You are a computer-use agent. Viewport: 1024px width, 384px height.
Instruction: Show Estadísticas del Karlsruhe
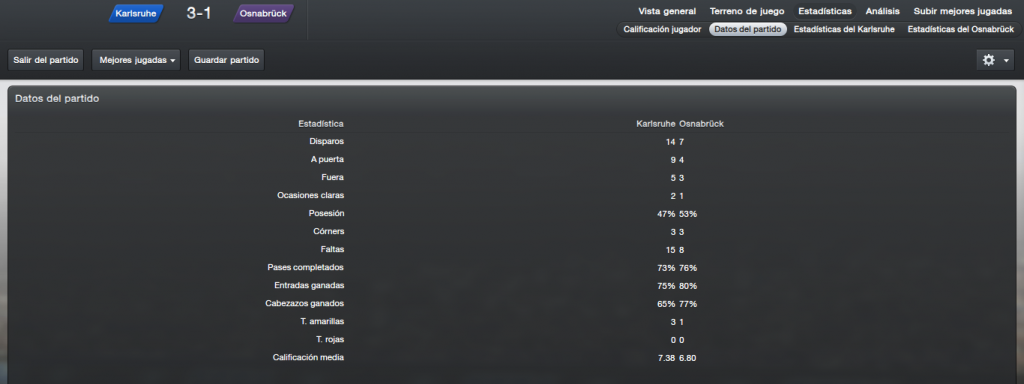tap(845, 29)
